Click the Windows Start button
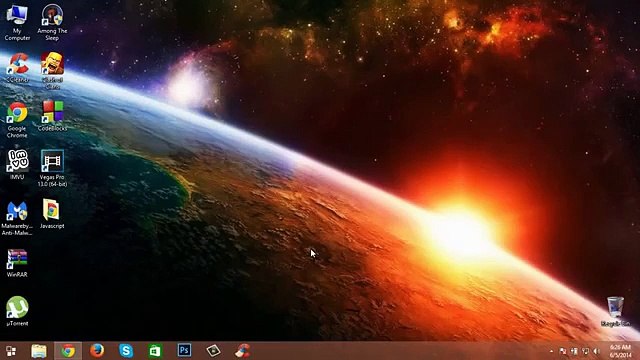 (11, 351)
